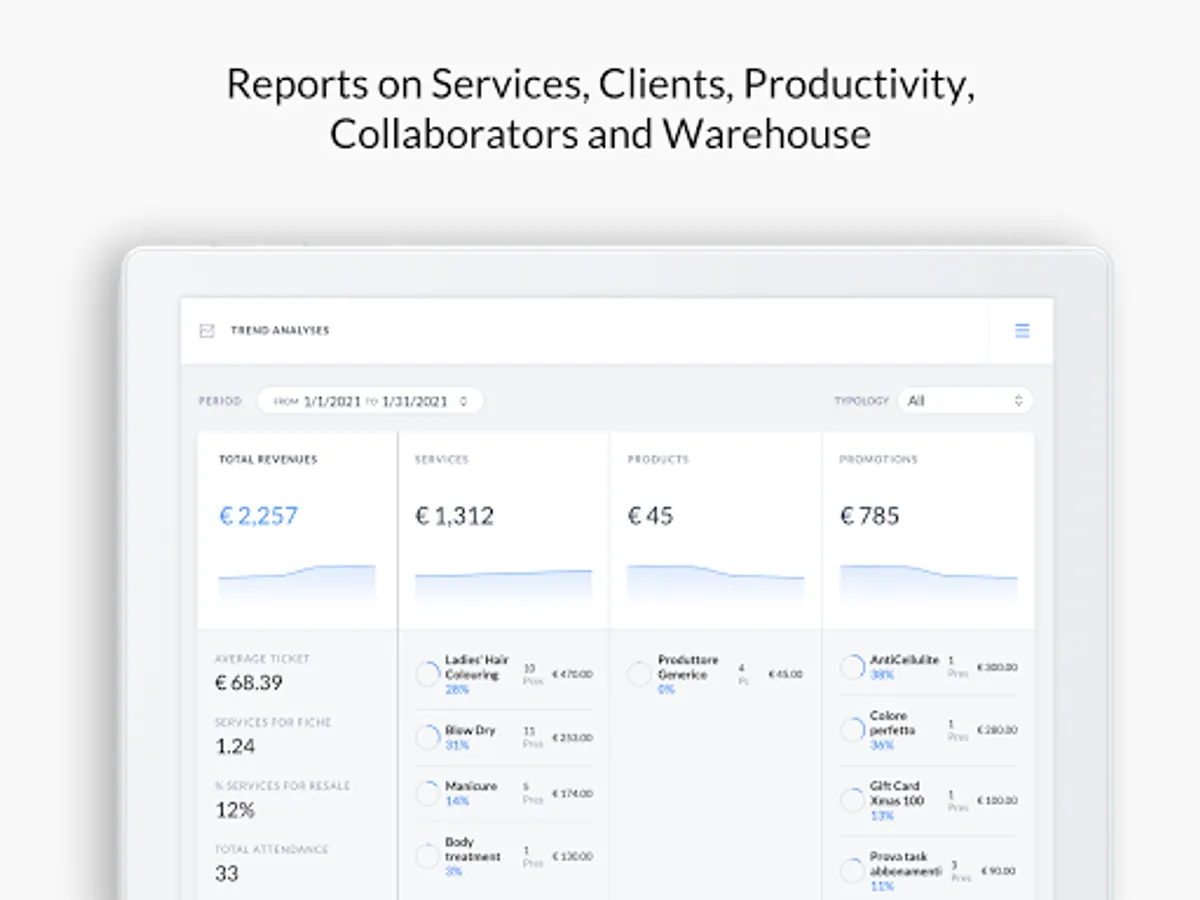Click the 31% Blow Dry percentage
Image resolution: width=1200 pixels, height=900 pixels.
tap(457, 746)
